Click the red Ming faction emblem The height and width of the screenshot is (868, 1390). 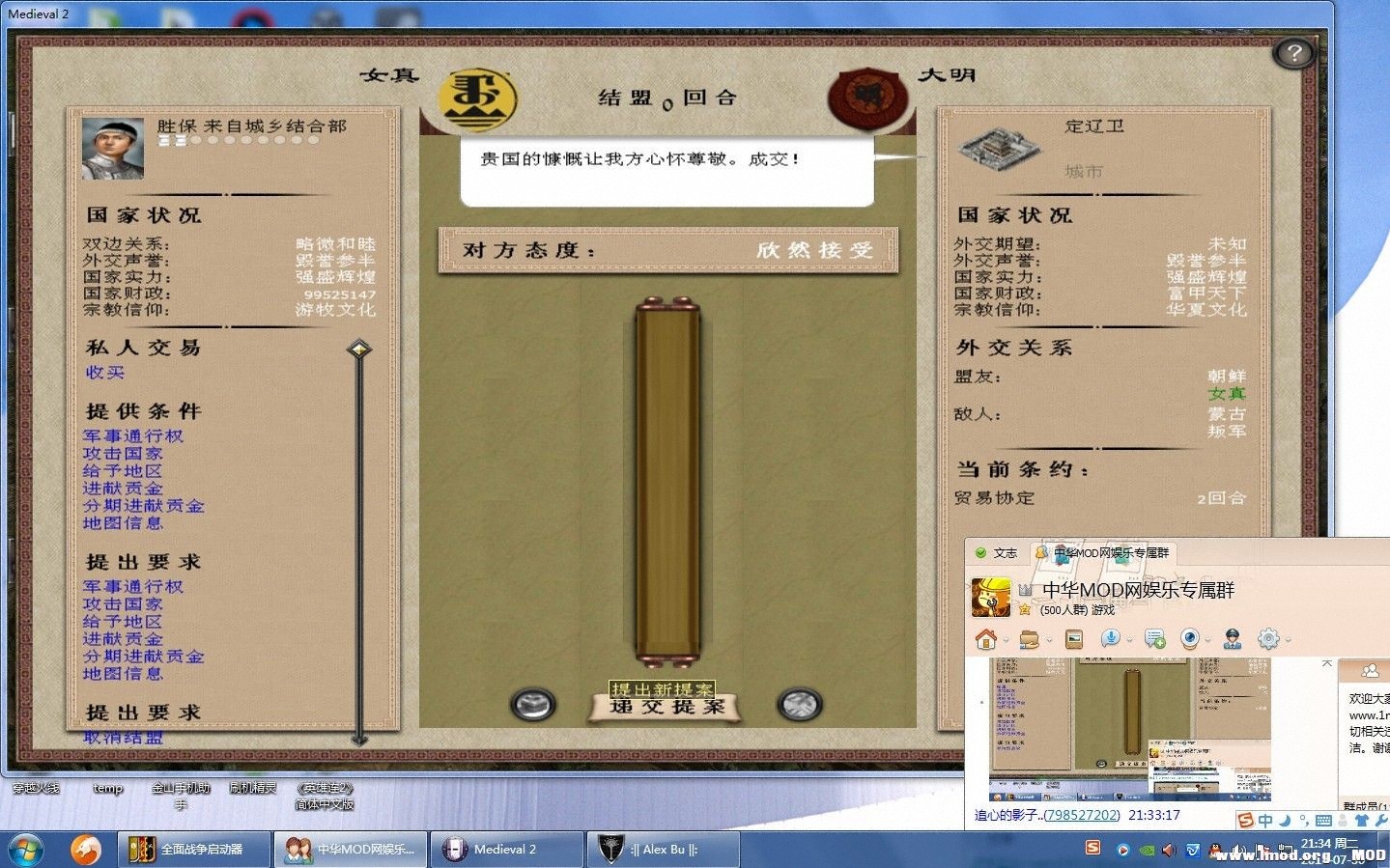pyautogui.click(x=868, y=98)
